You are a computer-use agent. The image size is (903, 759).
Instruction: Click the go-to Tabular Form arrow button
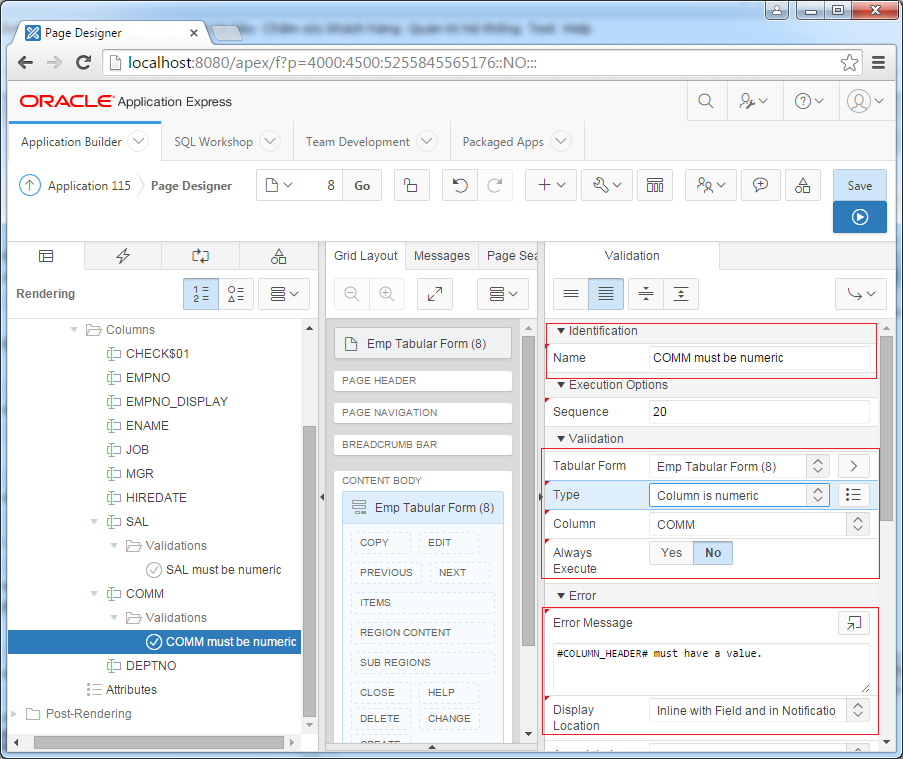pos(853,466)
